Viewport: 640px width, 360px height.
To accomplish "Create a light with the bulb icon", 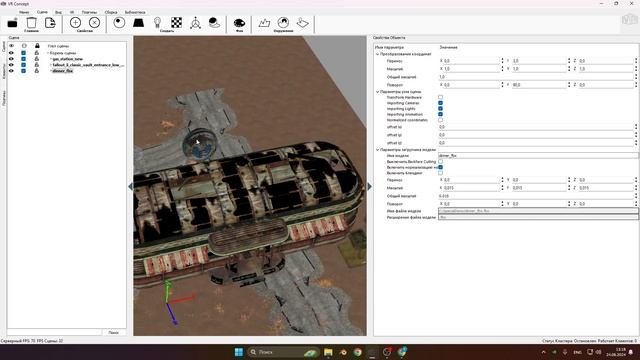I will point(158,22).
